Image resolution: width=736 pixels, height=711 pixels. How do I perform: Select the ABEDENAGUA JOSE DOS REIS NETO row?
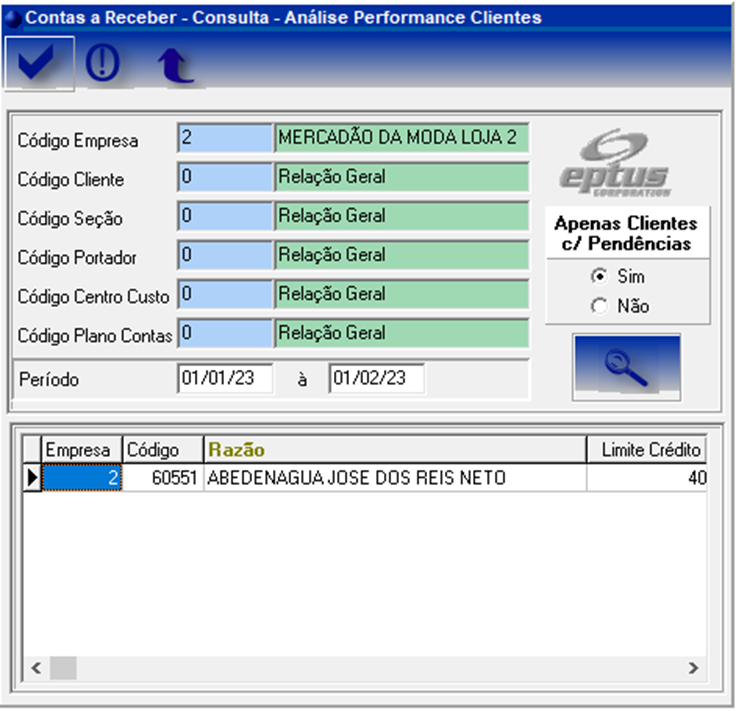coord(356,479)
